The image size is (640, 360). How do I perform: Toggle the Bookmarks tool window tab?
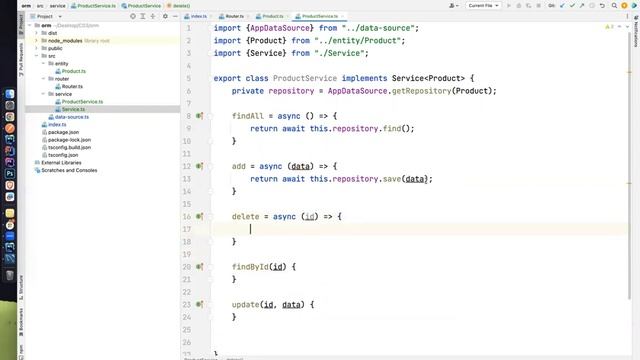pos(21,322)
